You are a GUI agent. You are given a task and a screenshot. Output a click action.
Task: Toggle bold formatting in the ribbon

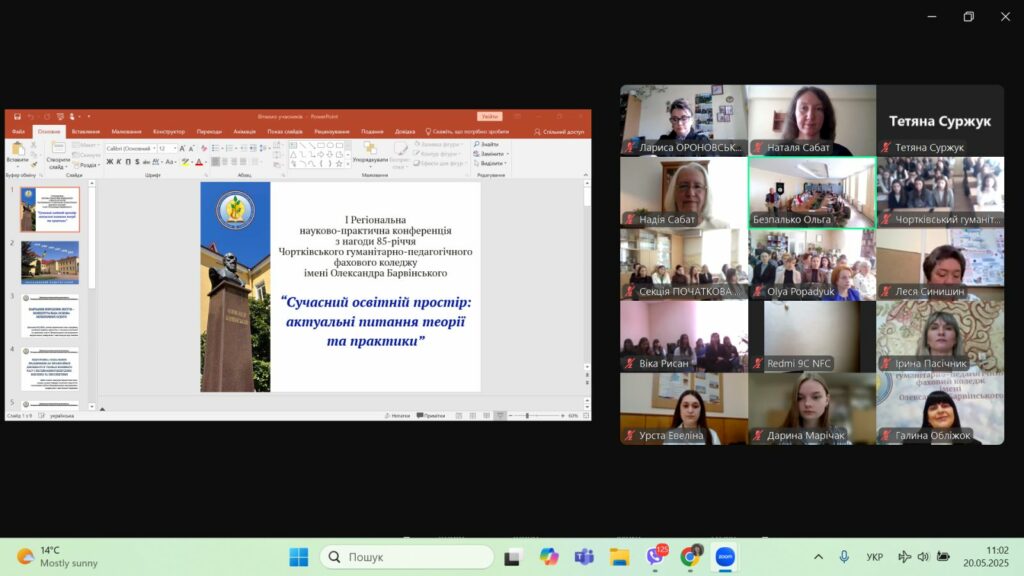click(x=109, y=161)
